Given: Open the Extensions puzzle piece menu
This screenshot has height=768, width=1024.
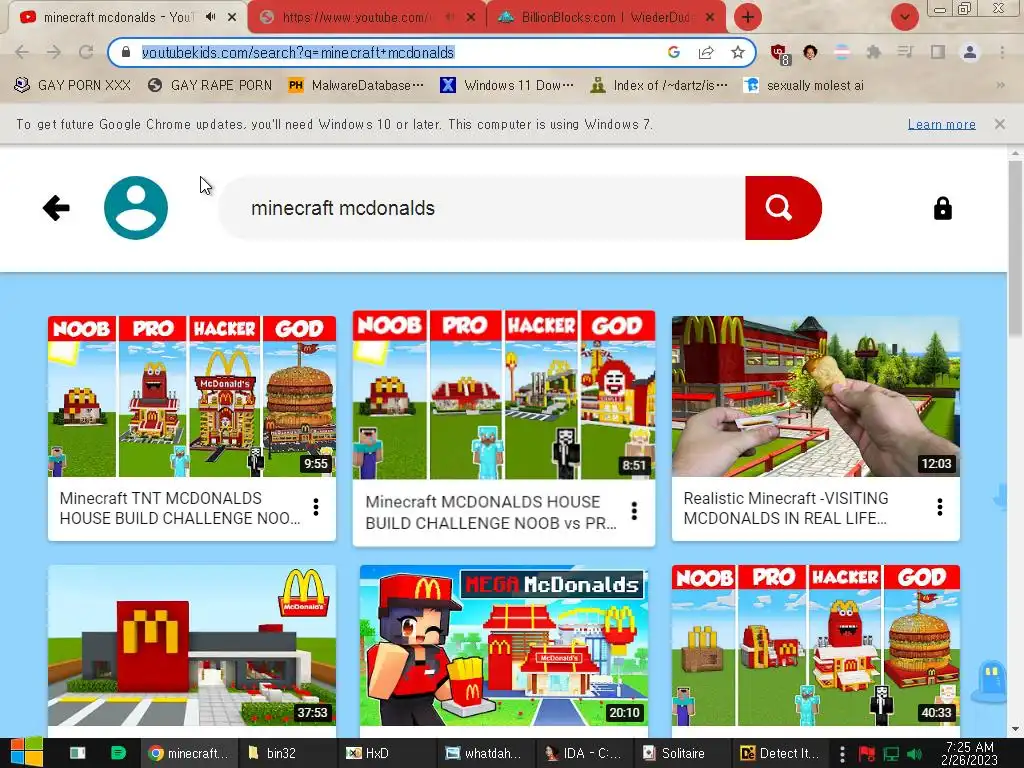Looking at the screenshot, I should click(x=873, y=52).
